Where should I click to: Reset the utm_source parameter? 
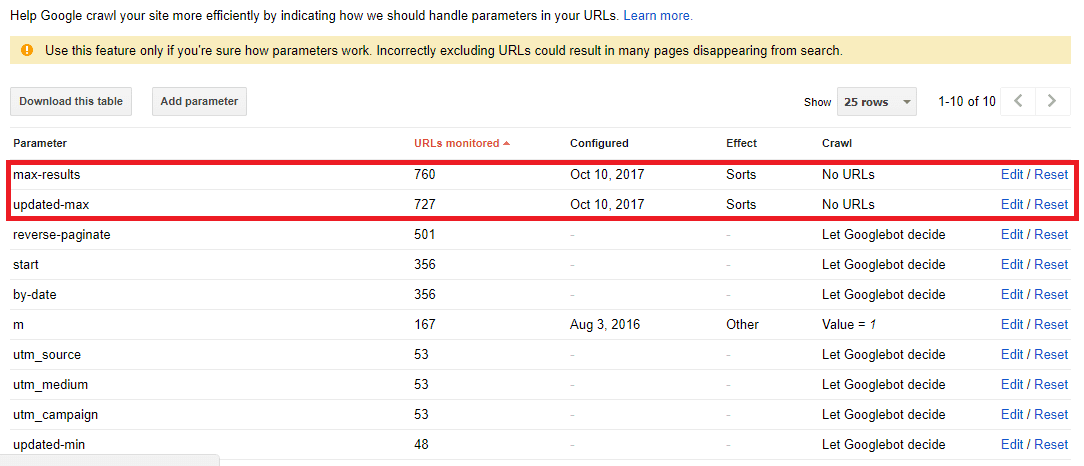pos(1051,354)
